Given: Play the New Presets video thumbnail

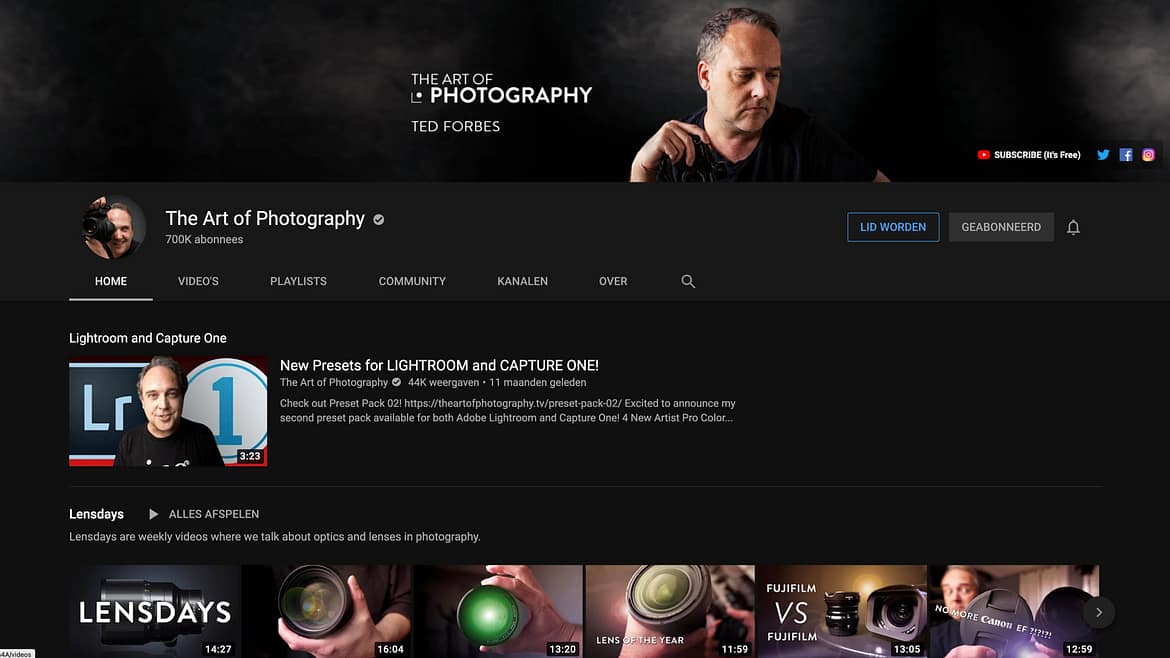Looking at the screenshot, I should (x=168, y=411).
